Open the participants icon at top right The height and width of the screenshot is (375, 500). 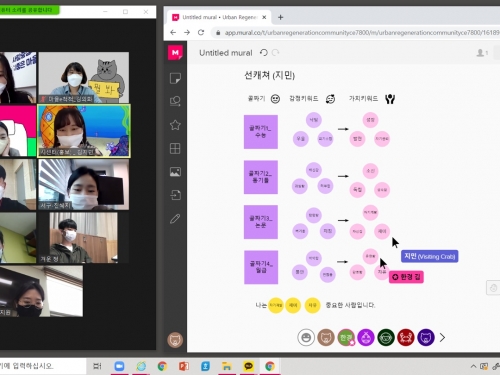click(482, 53)
